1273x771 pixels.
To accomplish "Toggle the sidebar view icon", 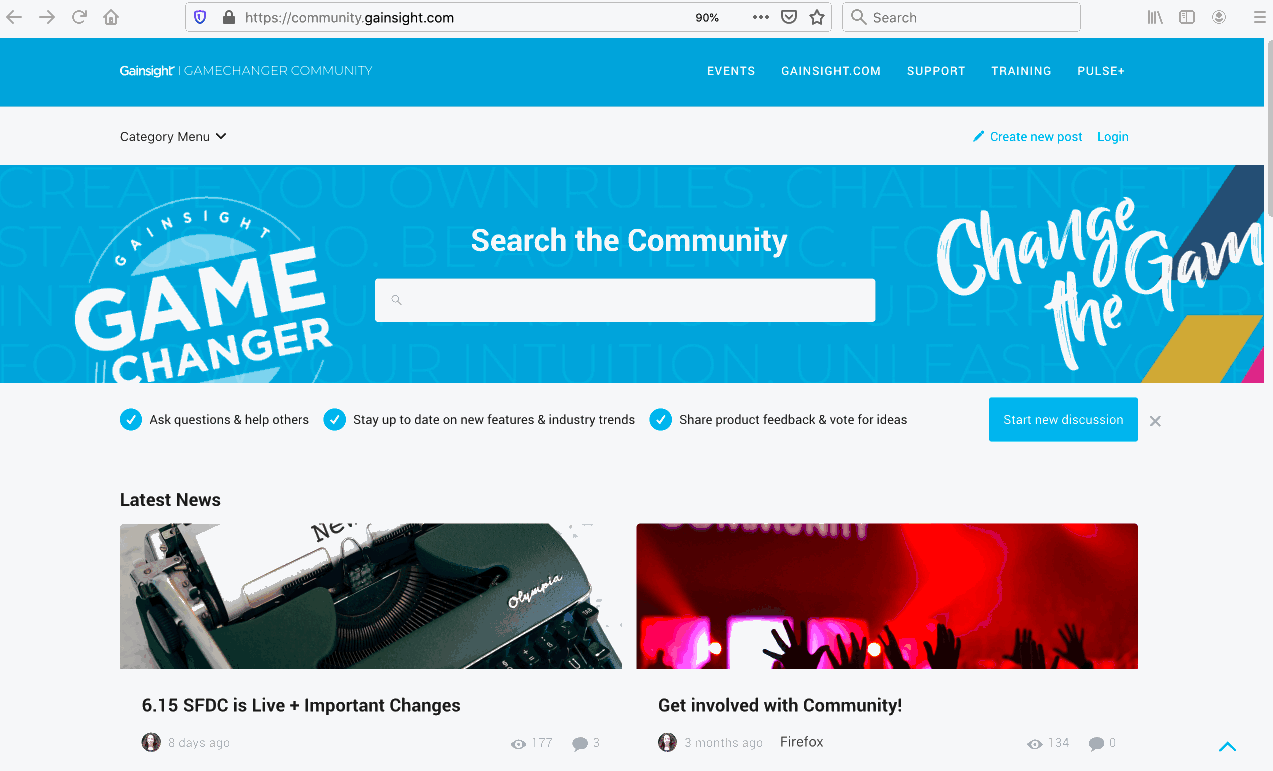I will click(1187, 17).
